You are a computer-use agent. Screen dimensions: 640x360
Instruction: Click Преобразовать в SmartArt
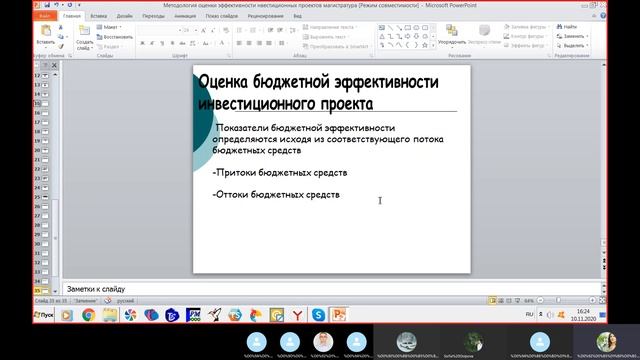point(336,47)
